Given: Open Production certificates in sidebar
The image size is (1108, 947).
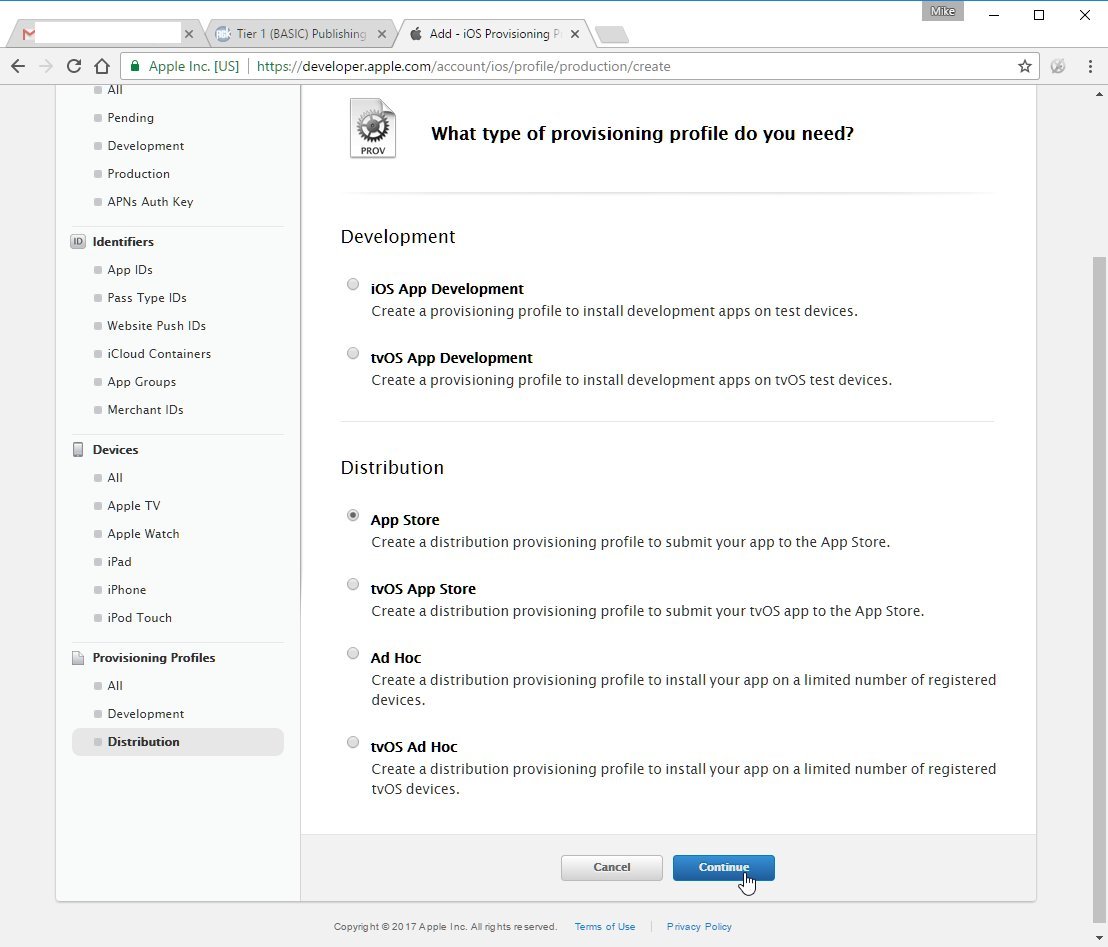Looking at the screenshot, I should (x=138, y=174).
